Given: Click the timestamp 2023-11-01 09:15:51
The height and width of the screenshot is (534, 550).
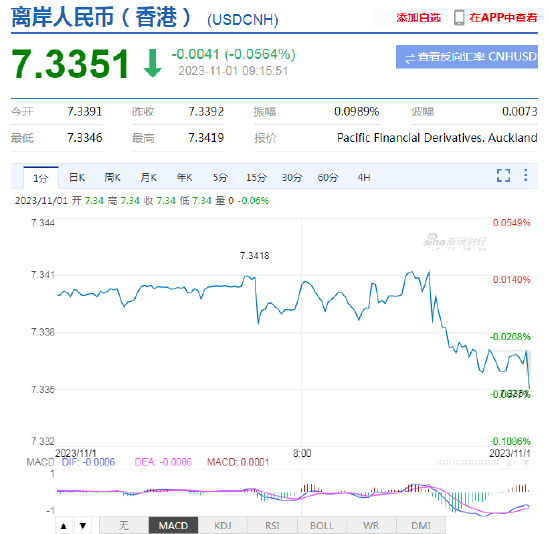Looking at the screenshot, I should [x=233, y=71].
